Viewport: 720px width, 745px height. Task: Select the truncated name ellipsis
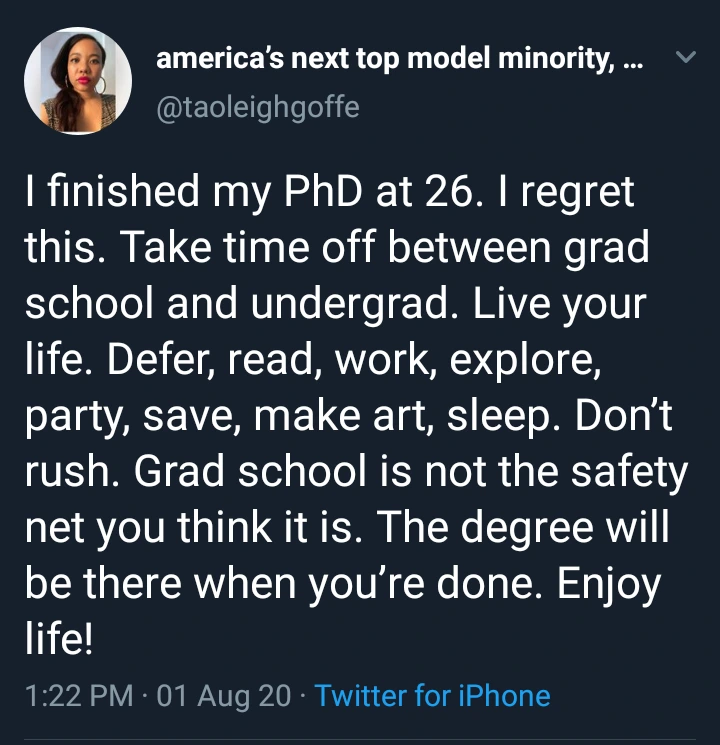[x=632, y=64]
